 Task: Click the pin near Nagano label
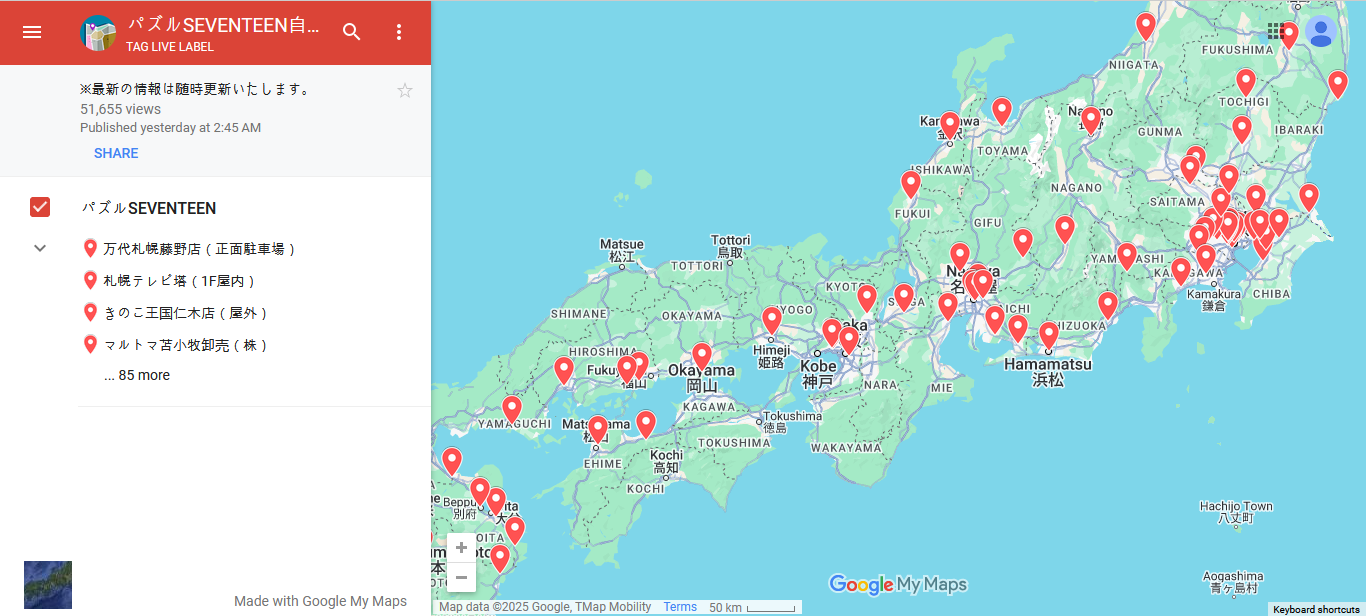click(x=1091, y=122)
